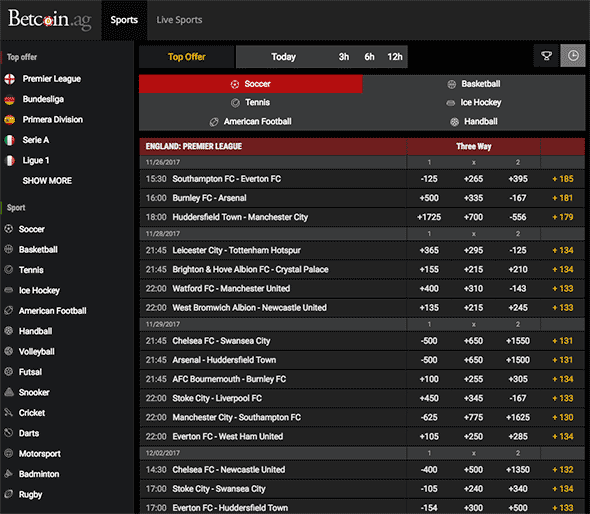This screenshot has width=590, height=514.
Task: Click the England flag beside Premier League
Action: 10,79
